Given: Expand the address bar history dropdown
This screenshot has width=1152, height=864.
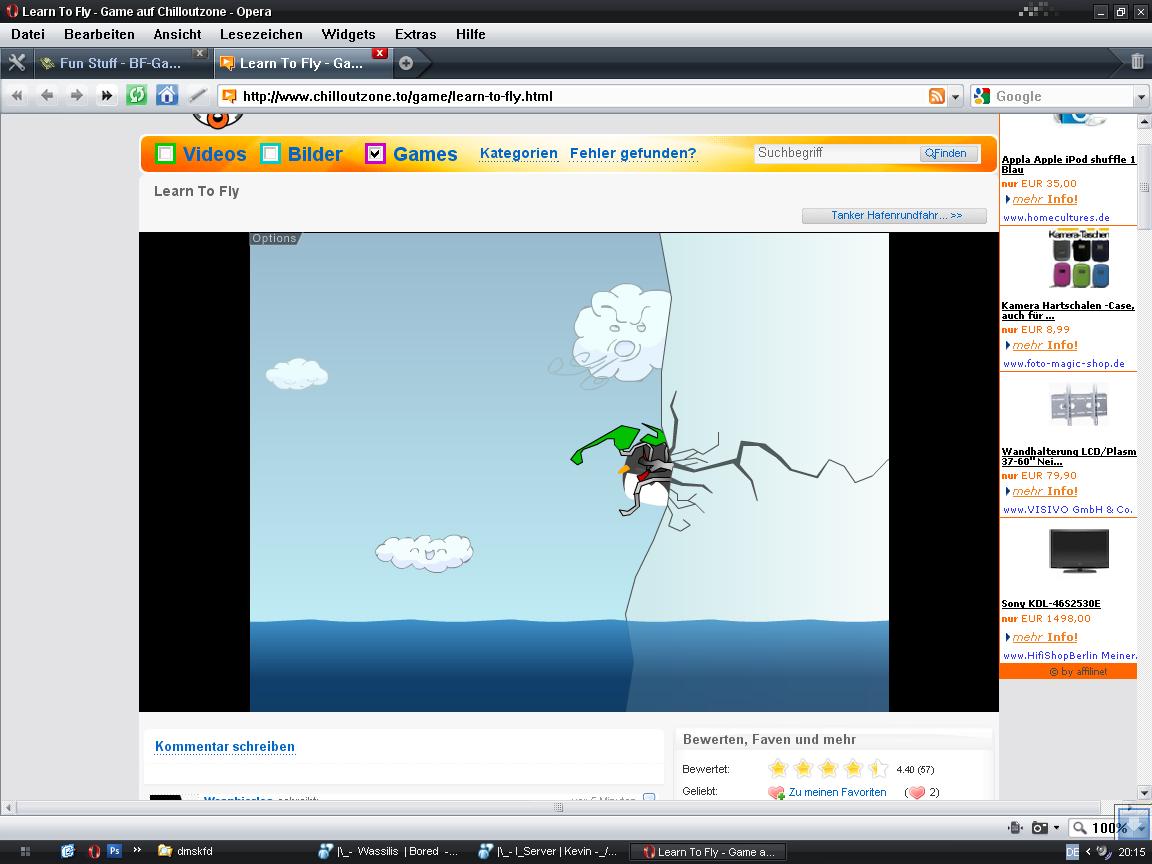Looking at the screenshot, I should (x=955, y=96).
